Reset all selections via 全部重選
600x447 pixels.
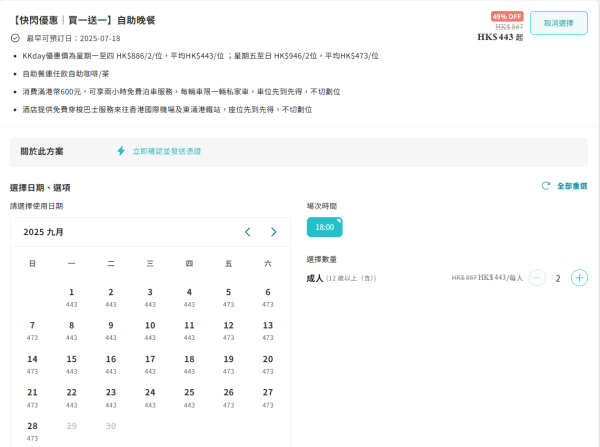[572, 186]
